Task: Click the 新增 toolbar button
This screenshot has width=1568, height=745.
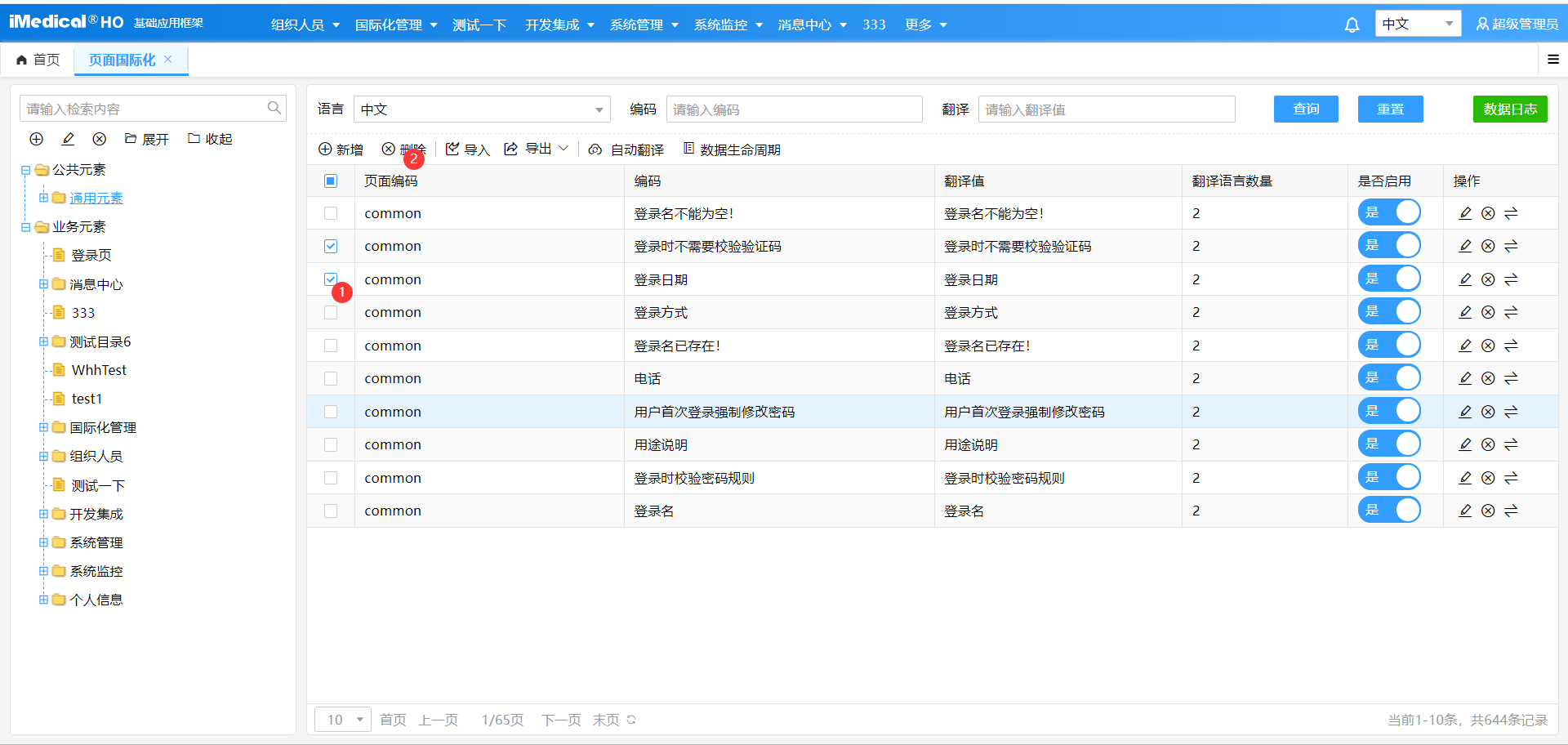Action: pos(341,149)
